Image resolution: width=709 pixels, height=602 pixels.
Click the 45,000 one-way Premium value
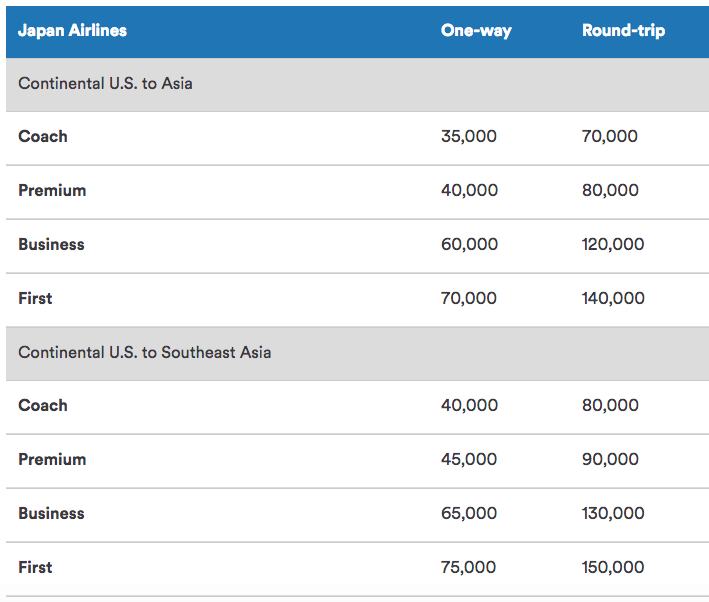[x=469, y=459]
